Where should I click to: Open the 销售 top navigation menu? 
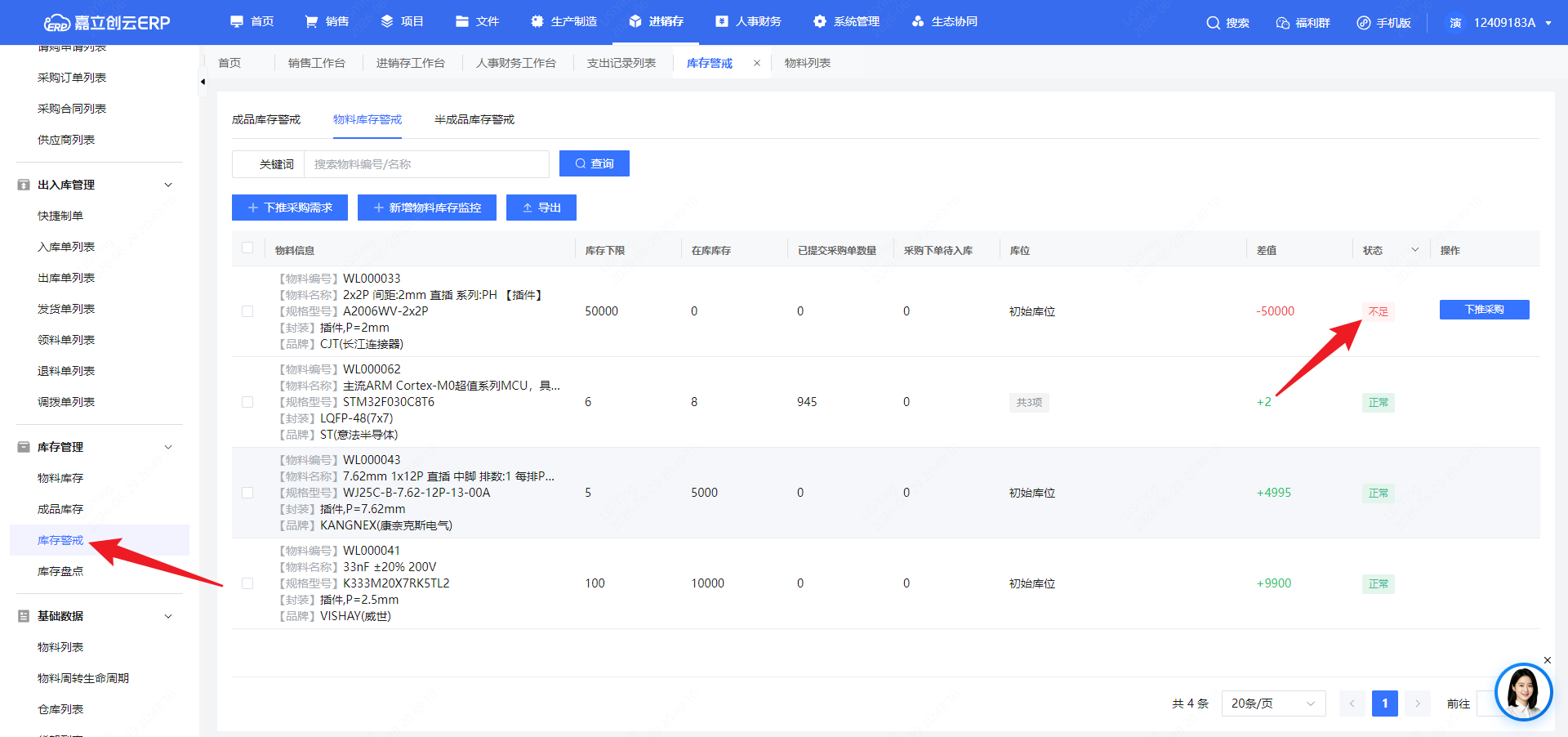[x=327, y=21]
